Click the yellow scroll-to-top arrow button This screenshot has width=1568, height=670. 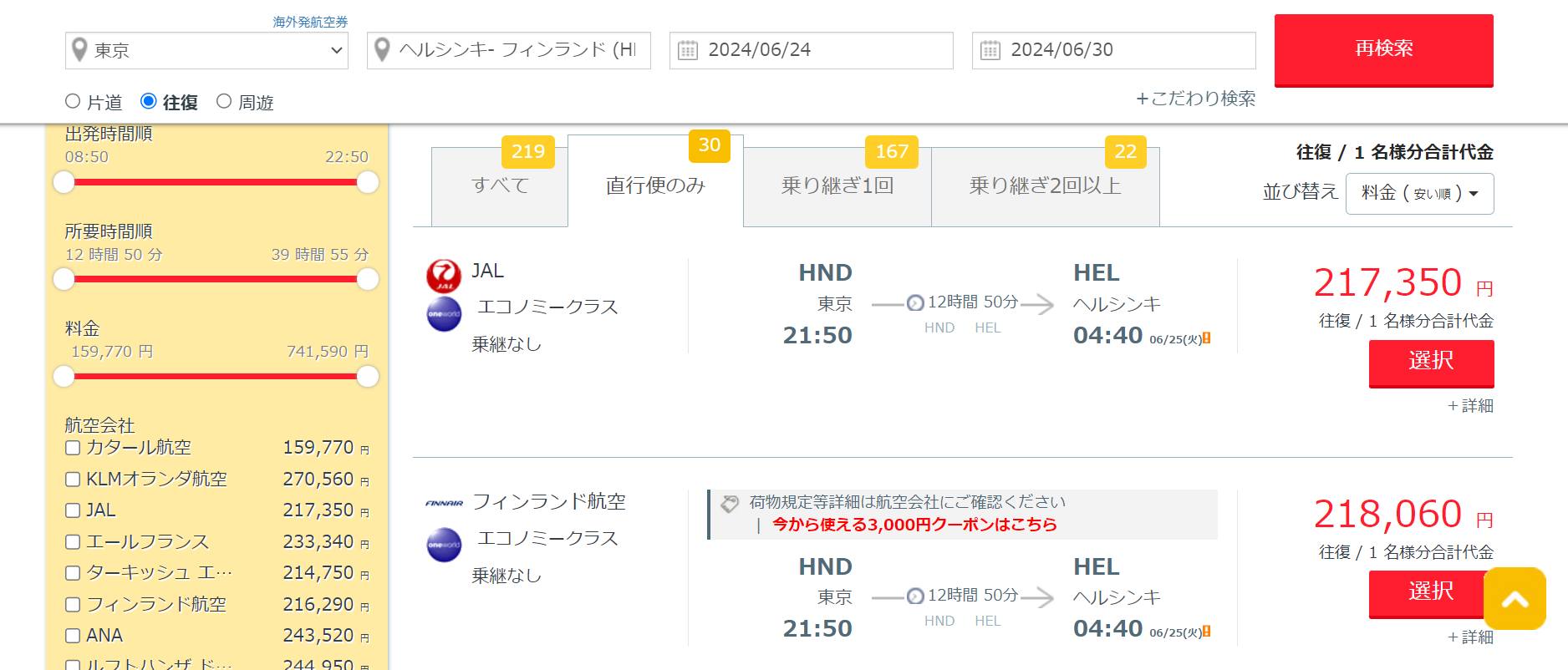tap(1515, 598)
